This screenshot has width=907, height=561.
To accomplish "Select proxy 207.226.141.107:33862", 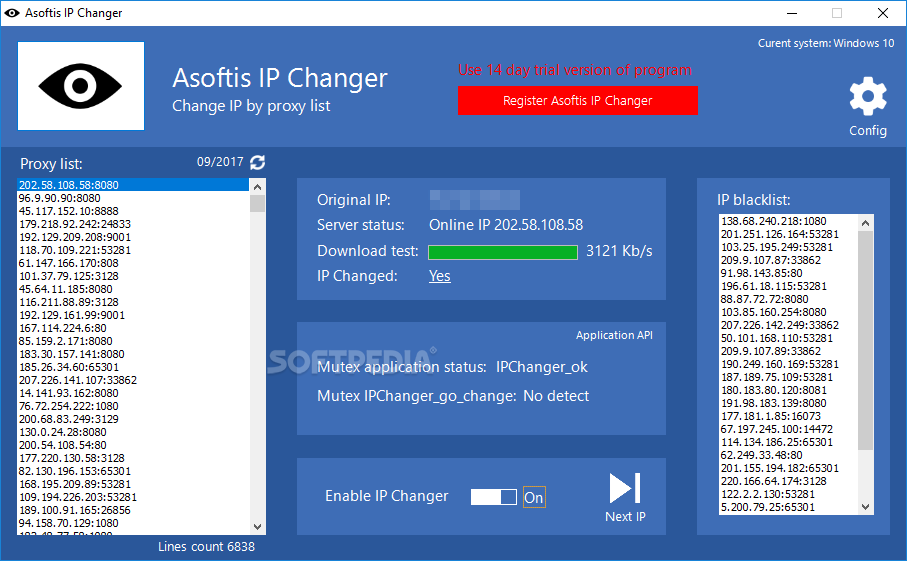I will (133, 380).
